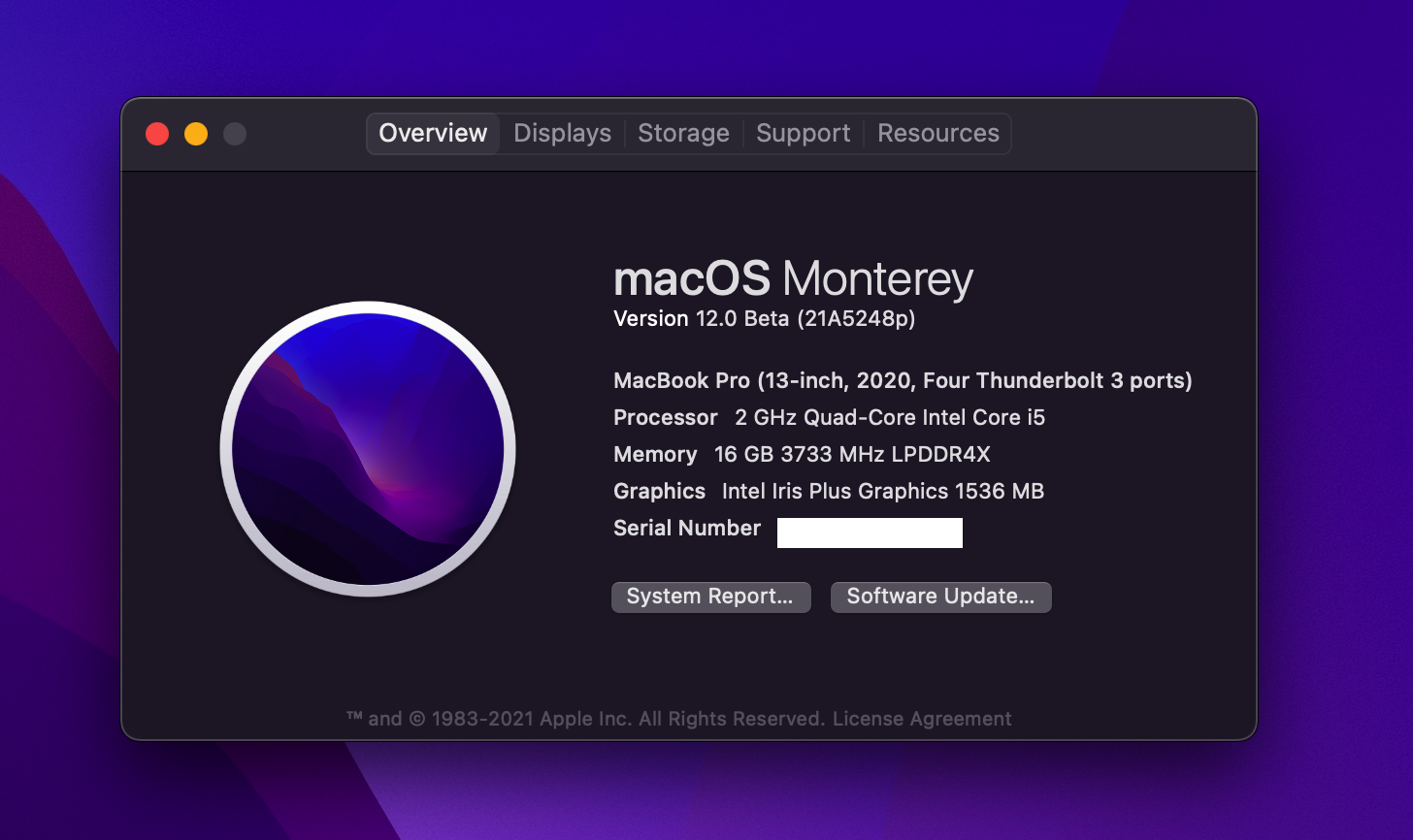The width and height of the screenshot is (1413, 840).
Task: Click the Version 12.0 Beta text
Action: (764, 319)
